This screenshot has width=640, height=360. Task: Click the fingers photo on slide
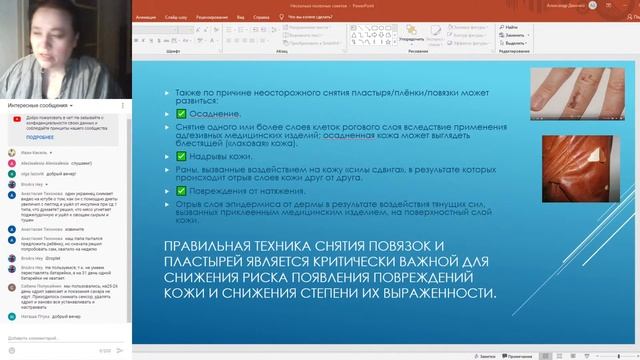(577, 94)
